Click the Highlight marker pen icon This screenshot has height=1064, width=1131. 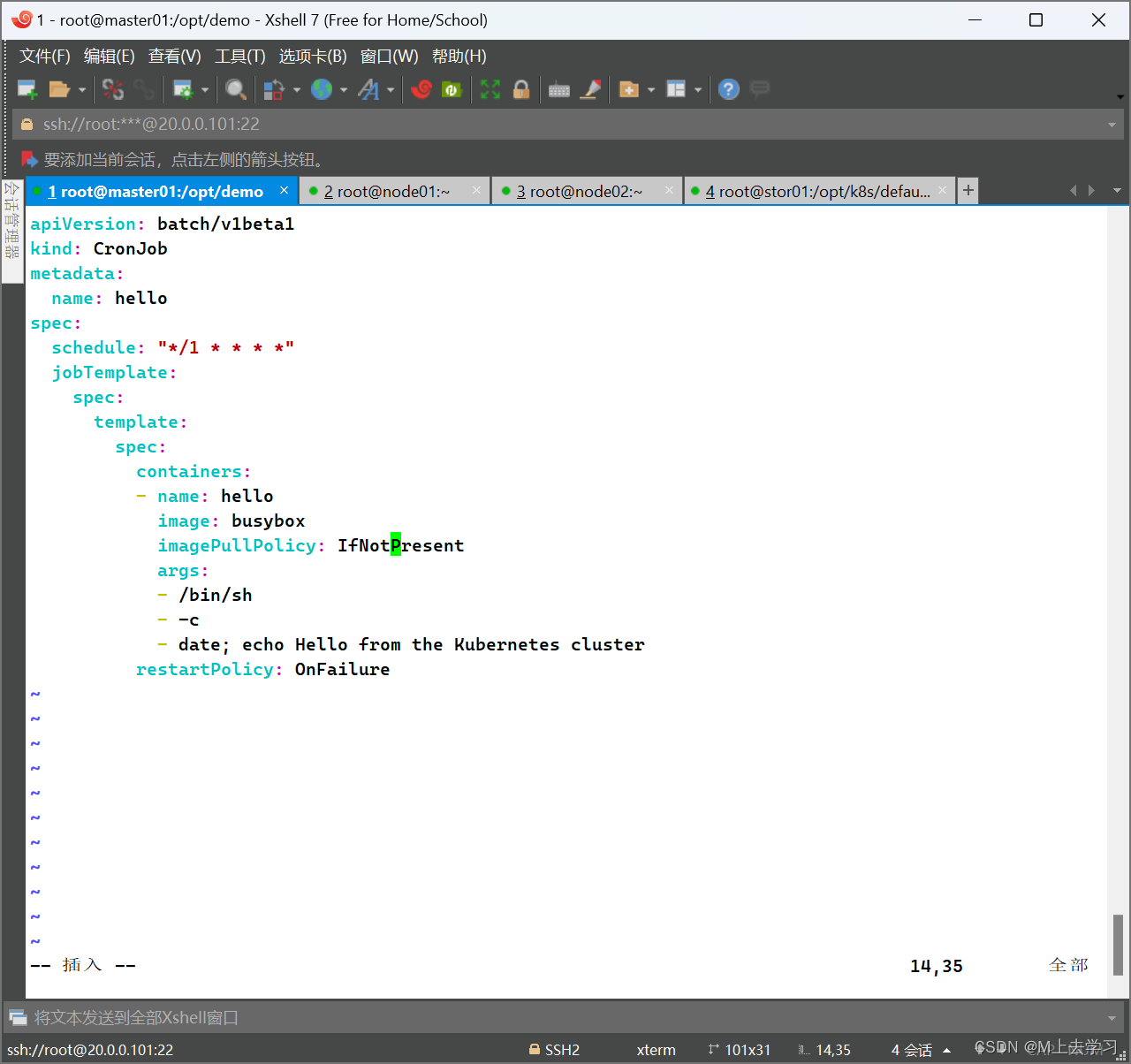click(590, 89)
